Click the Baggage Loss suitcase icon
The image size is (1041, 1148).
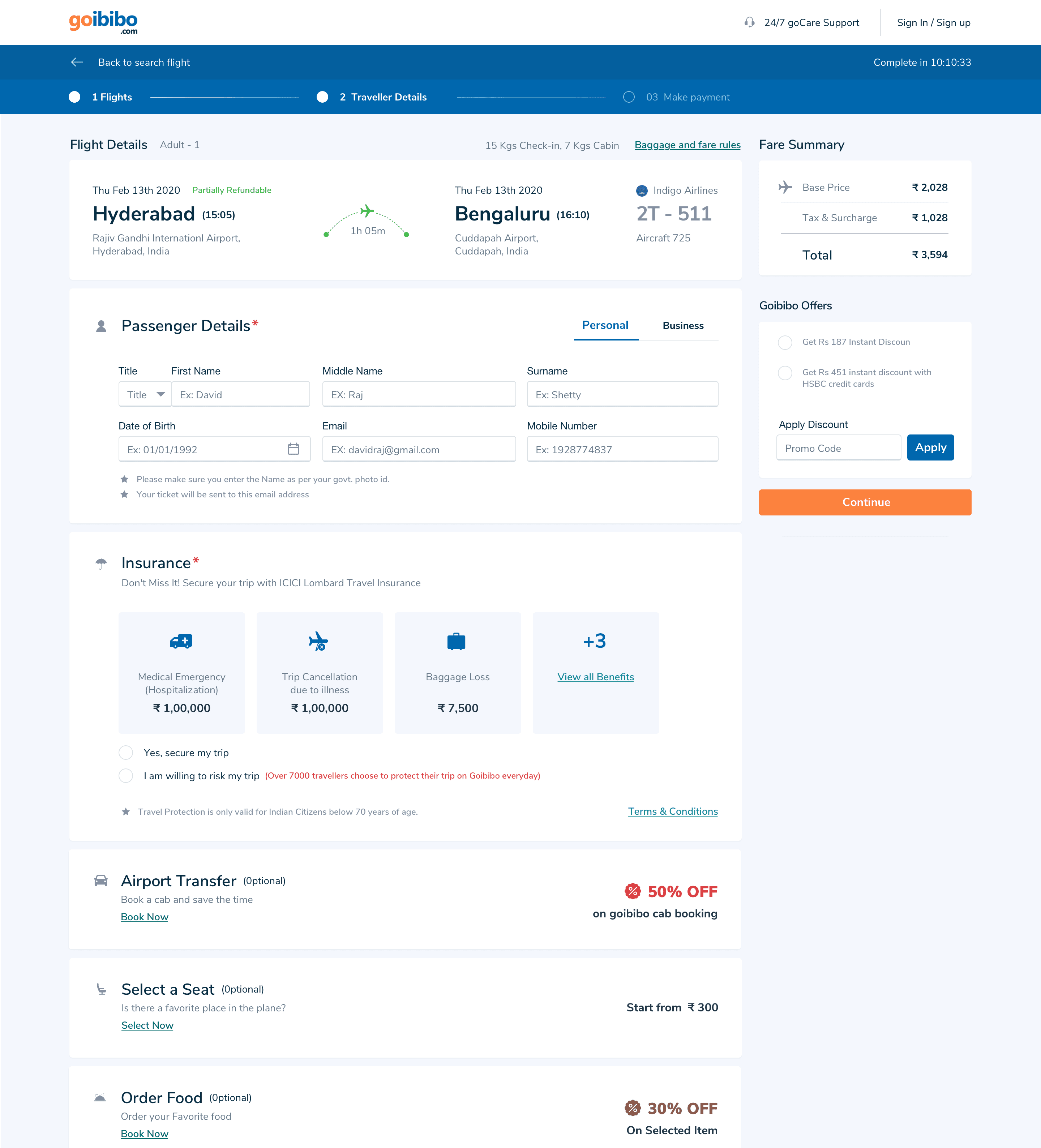(456, 641)
